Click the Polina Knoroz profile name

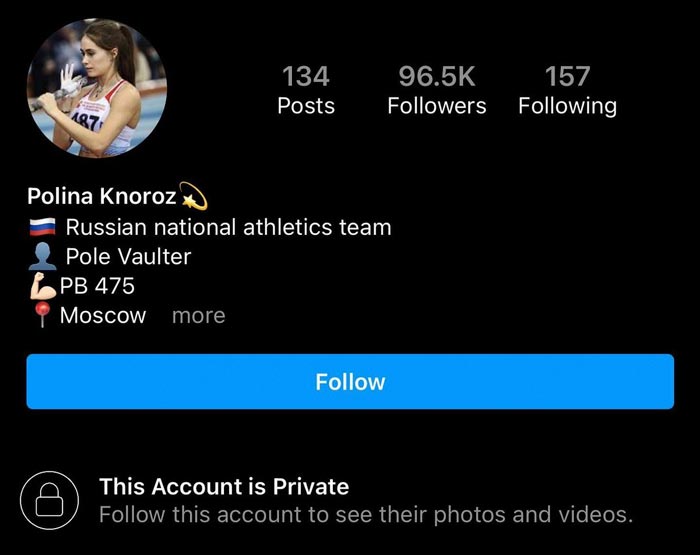coord(101,196)
